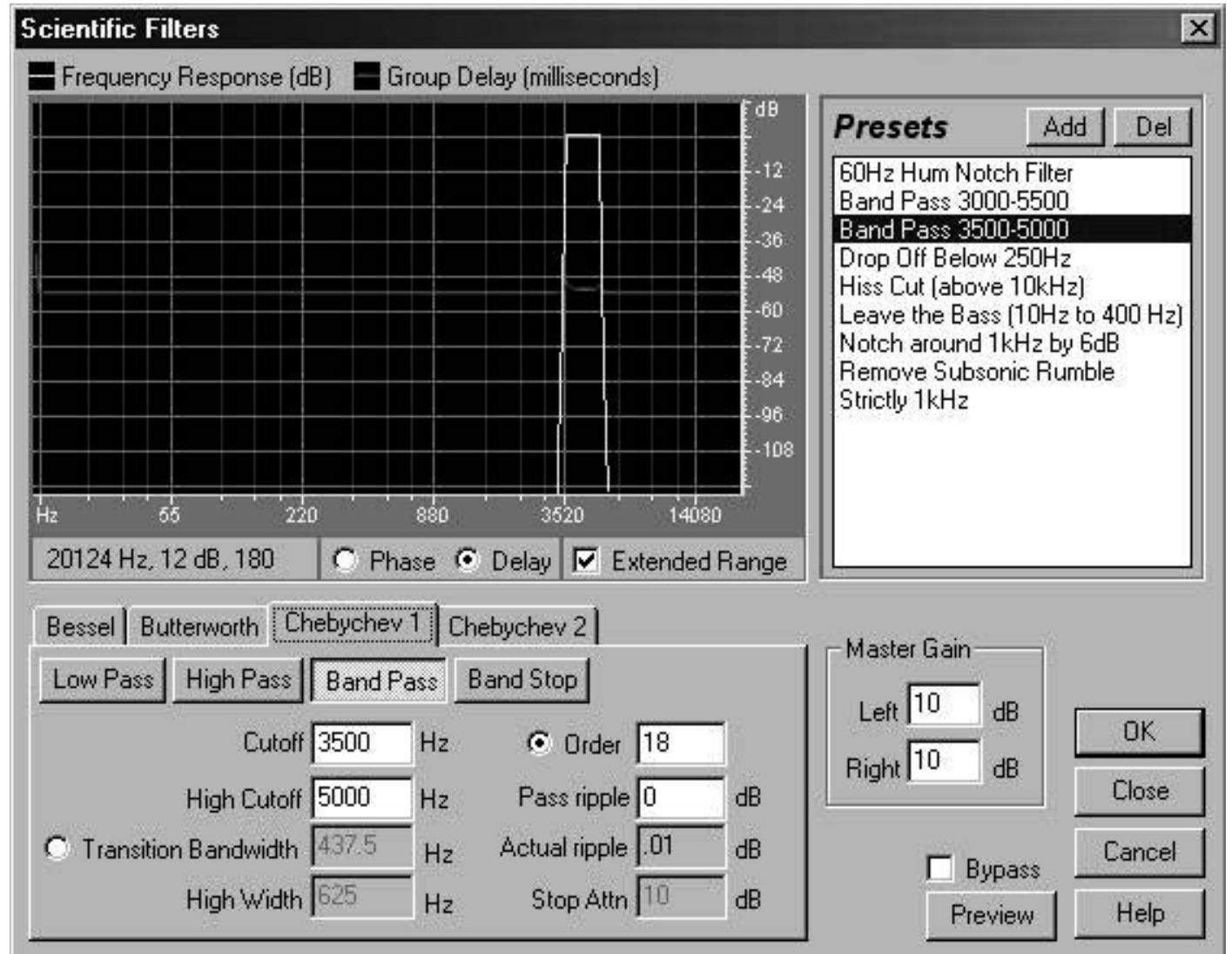Viewport: 1232px width, 954px height.
Task: Click the Cutoff frequency input field
Action: [x=362, y=743]
